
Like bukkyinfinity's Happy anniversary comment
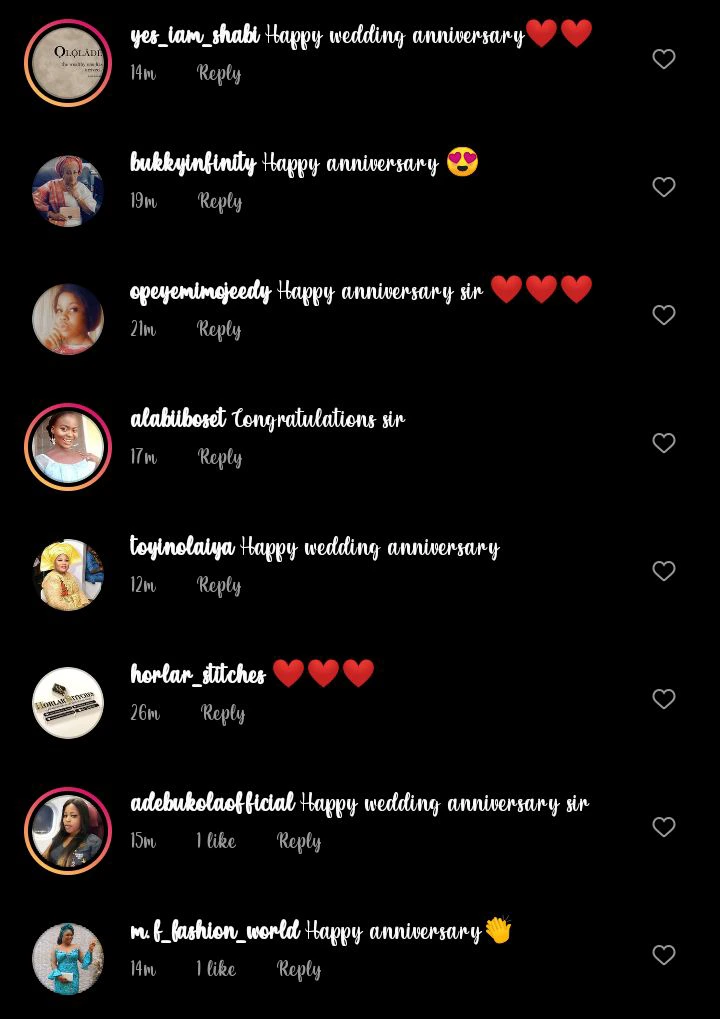(x=663, y=187)
